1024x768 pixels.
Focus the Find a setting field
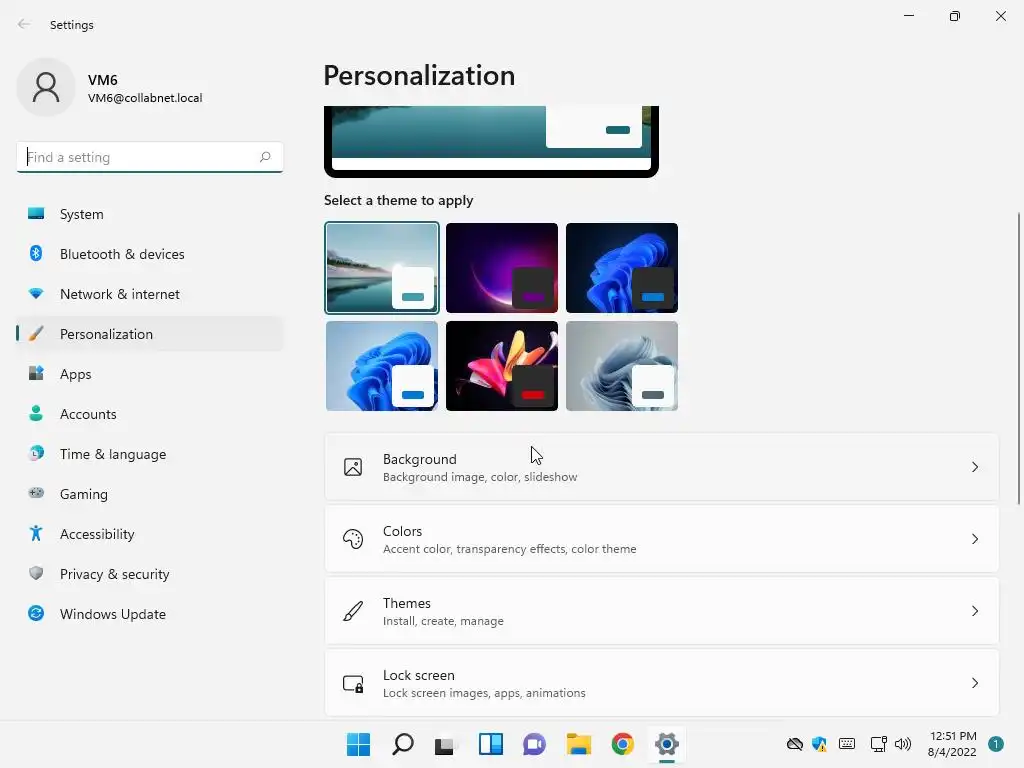click(x=150, y=157)
